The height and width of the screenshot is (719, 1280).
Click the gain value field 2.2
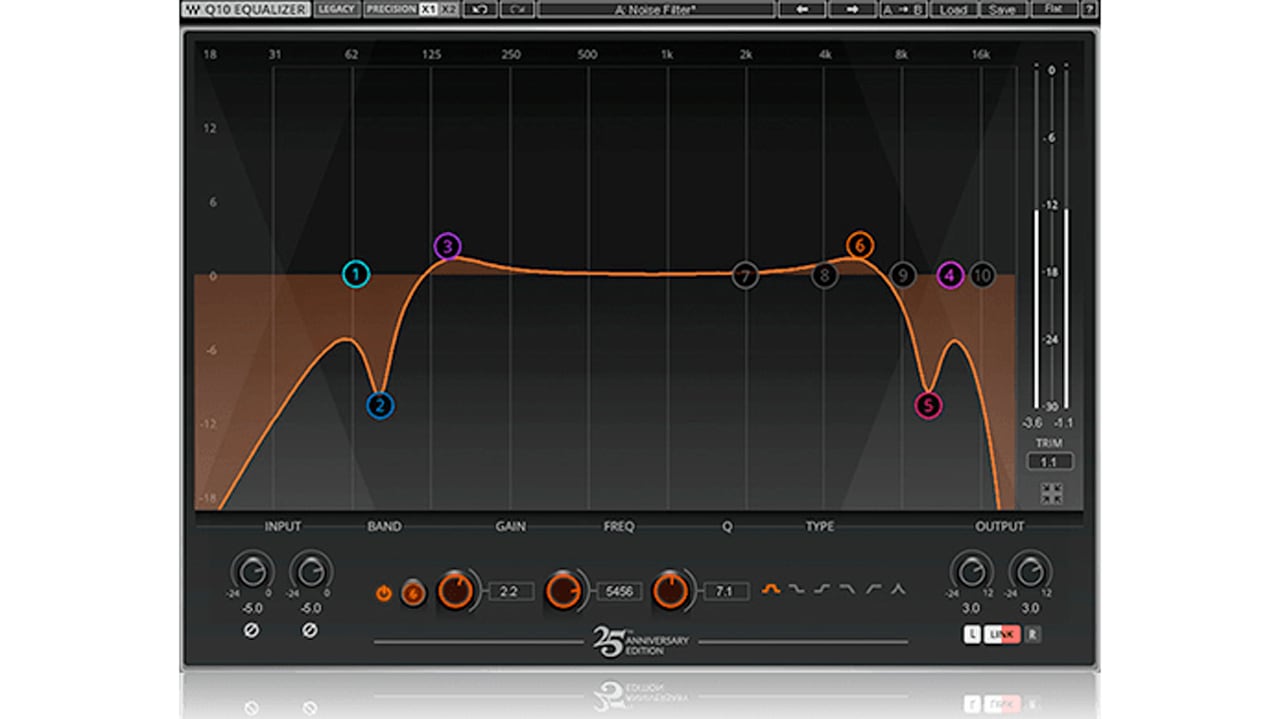(510, 592)
